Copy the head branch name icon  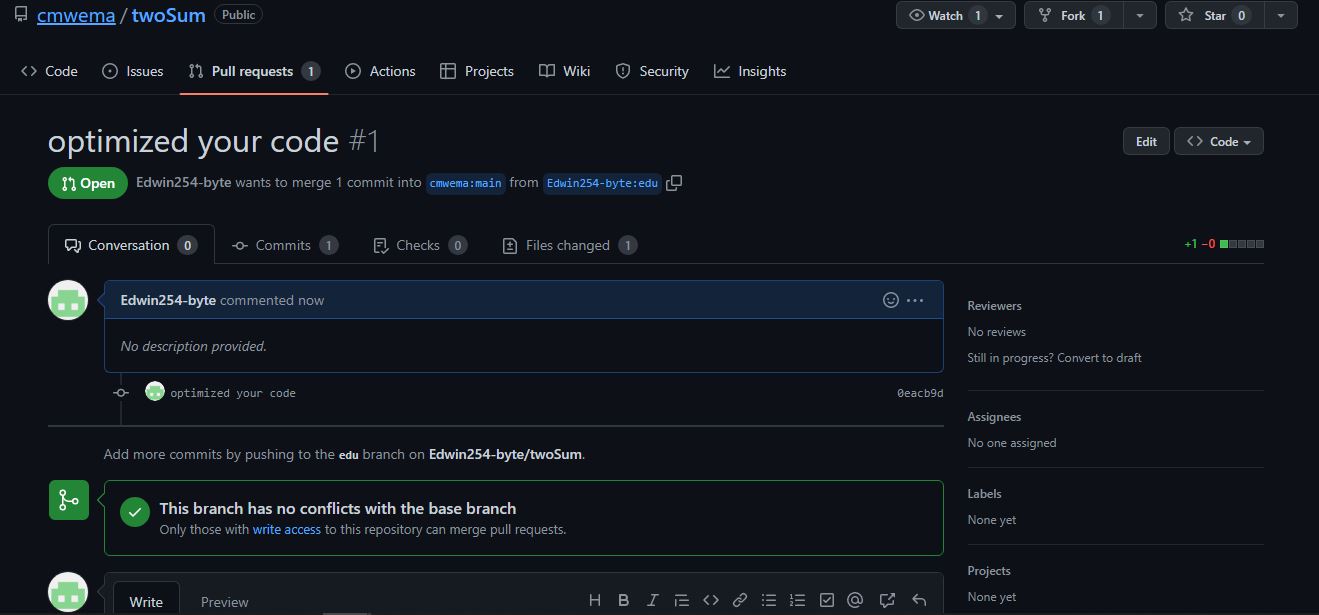coord(674,183)
